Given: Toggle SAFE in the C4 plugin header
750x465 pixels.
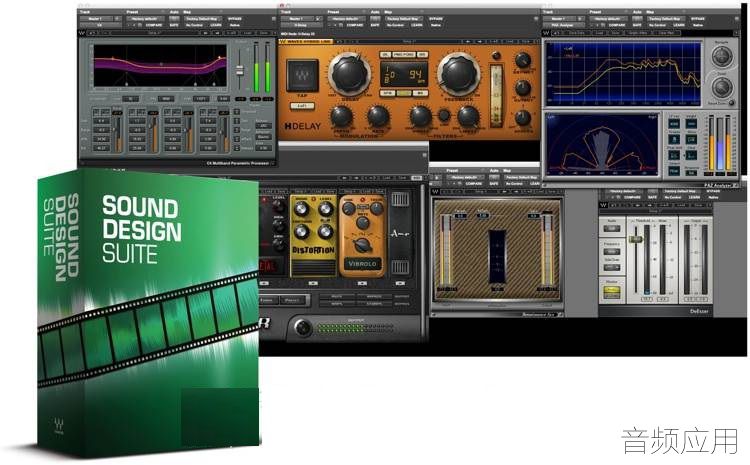Looking at the screenshot, I should [x=174, y=25].
